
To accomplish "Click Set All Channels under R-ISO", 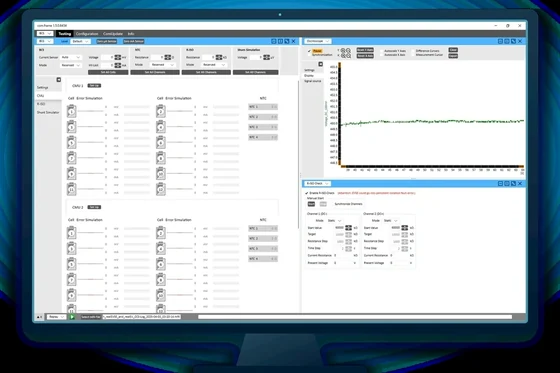I will (x=206, y=72).
